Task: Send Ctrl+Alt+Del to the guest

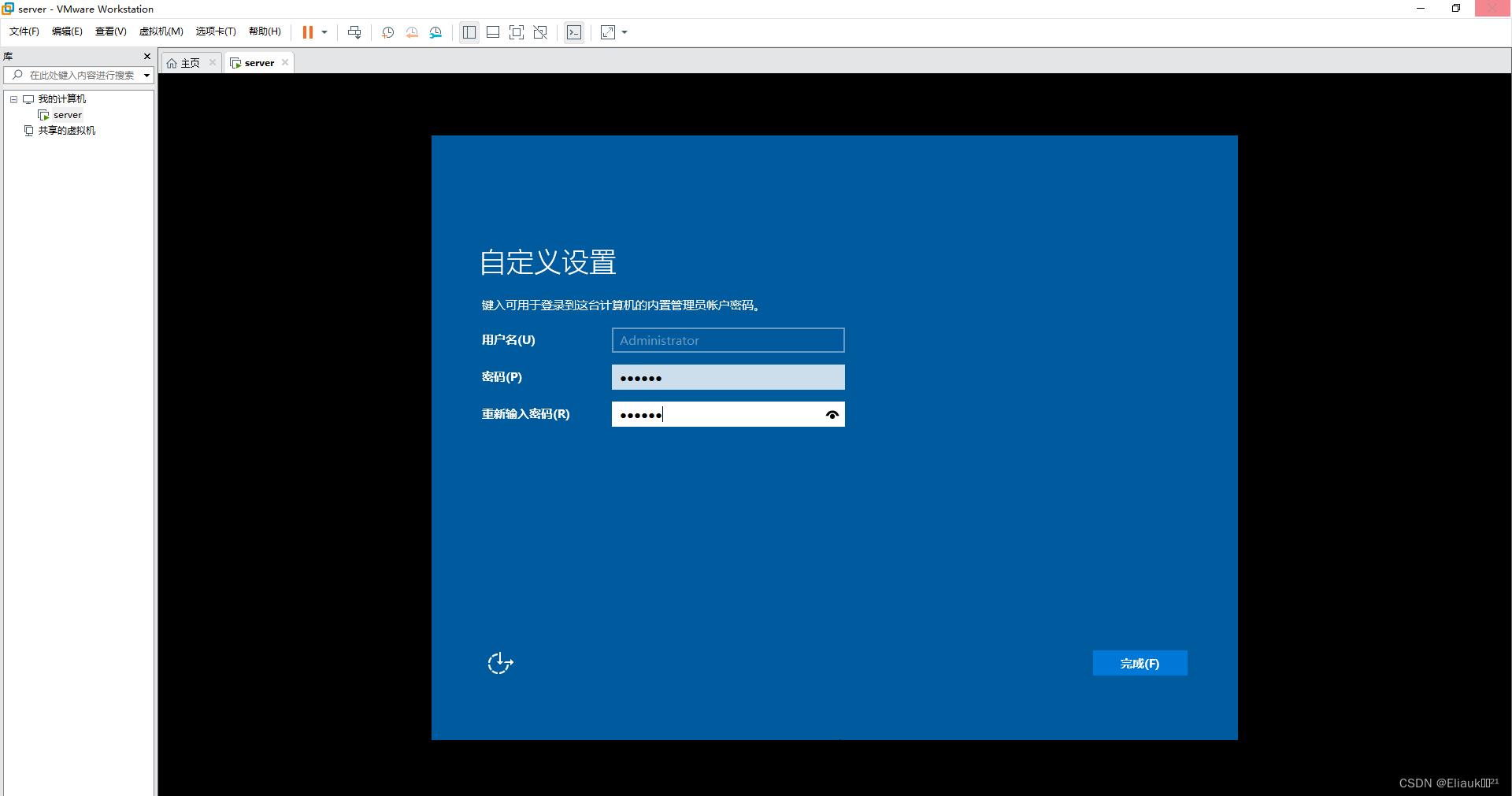Action: 354,32
